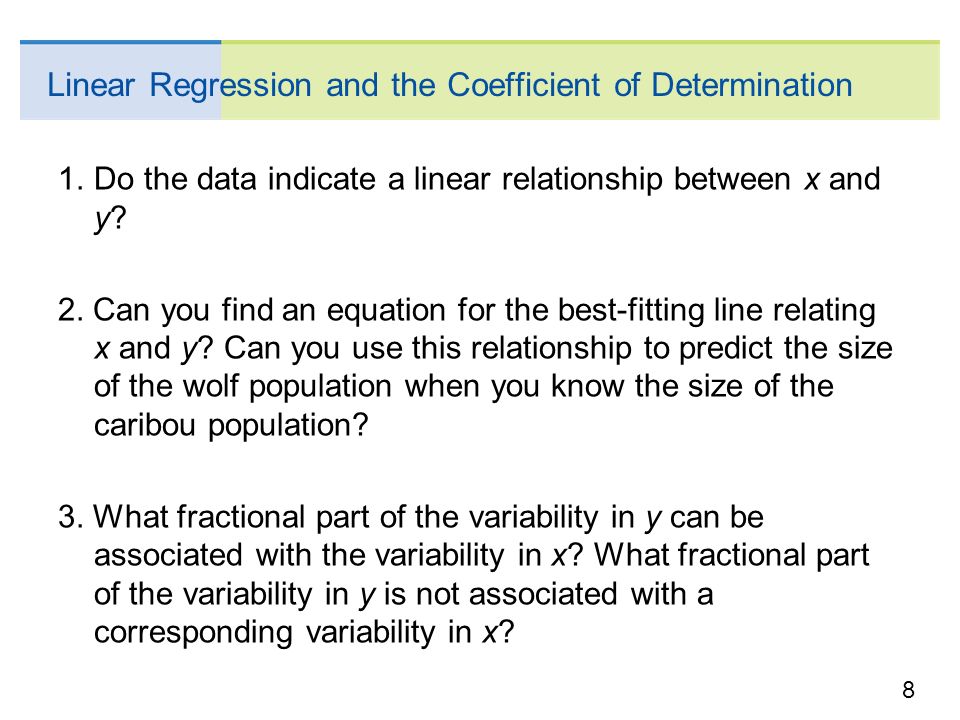Click the number '2.' list marker
The height and width of the screenshot is (720, 960).
[71, 310]
